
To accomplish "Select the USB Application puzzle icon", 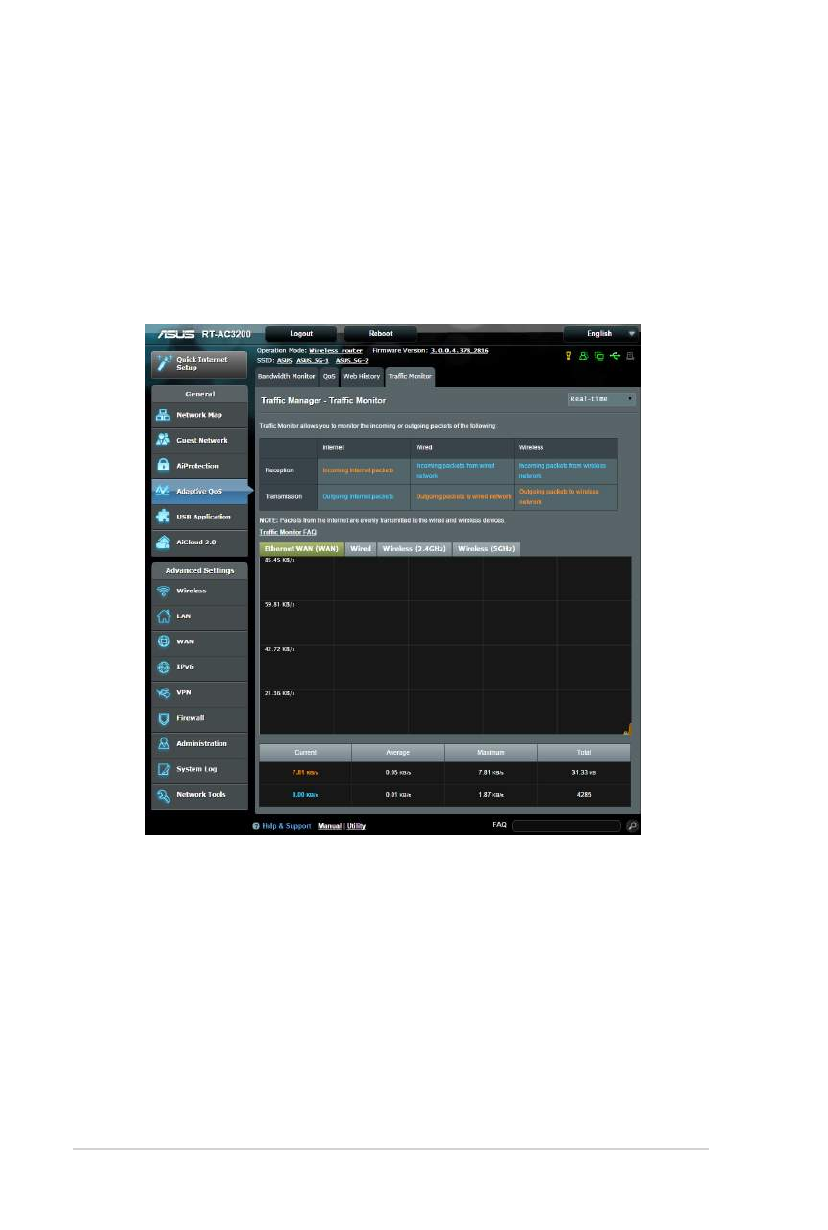I will [164, 517].
